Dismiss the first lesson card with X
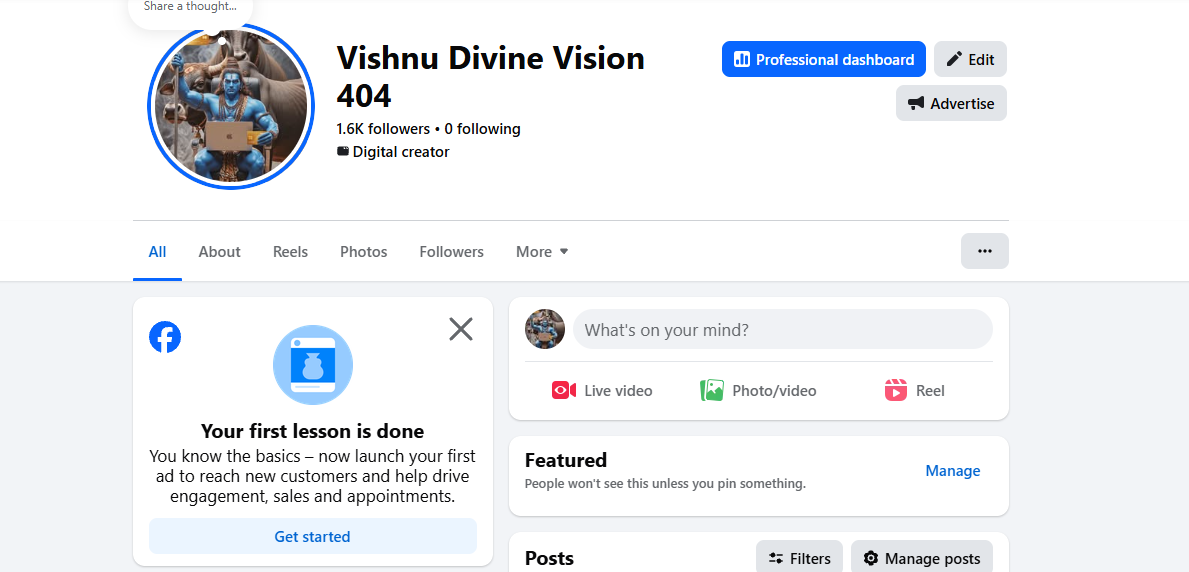1189x572 pixels. [x=461, y=329]
